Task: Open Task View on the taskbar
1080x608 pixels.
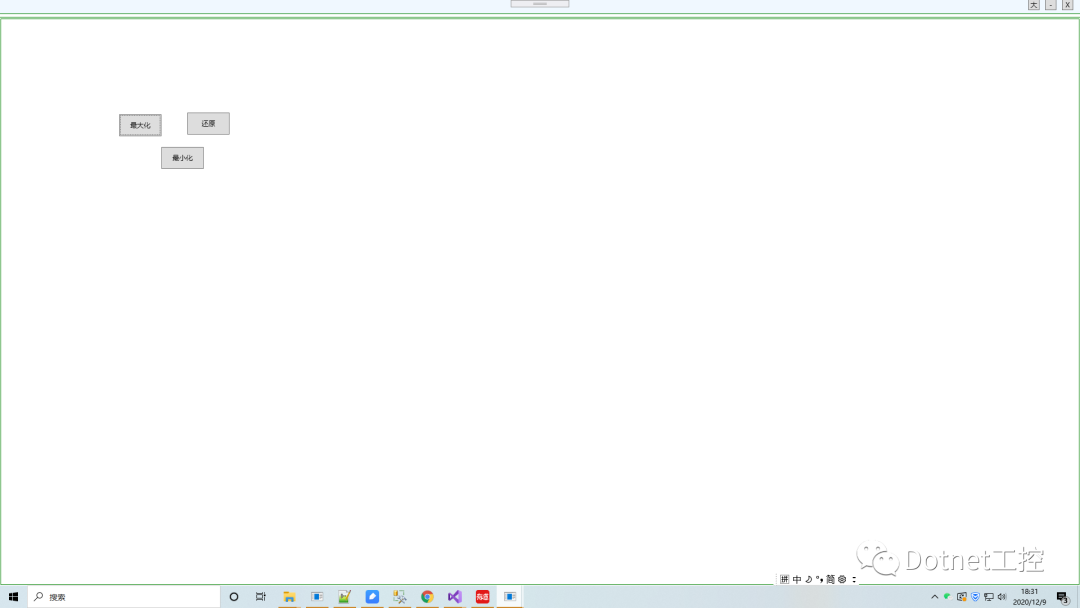Action: (x=261, y=597)
